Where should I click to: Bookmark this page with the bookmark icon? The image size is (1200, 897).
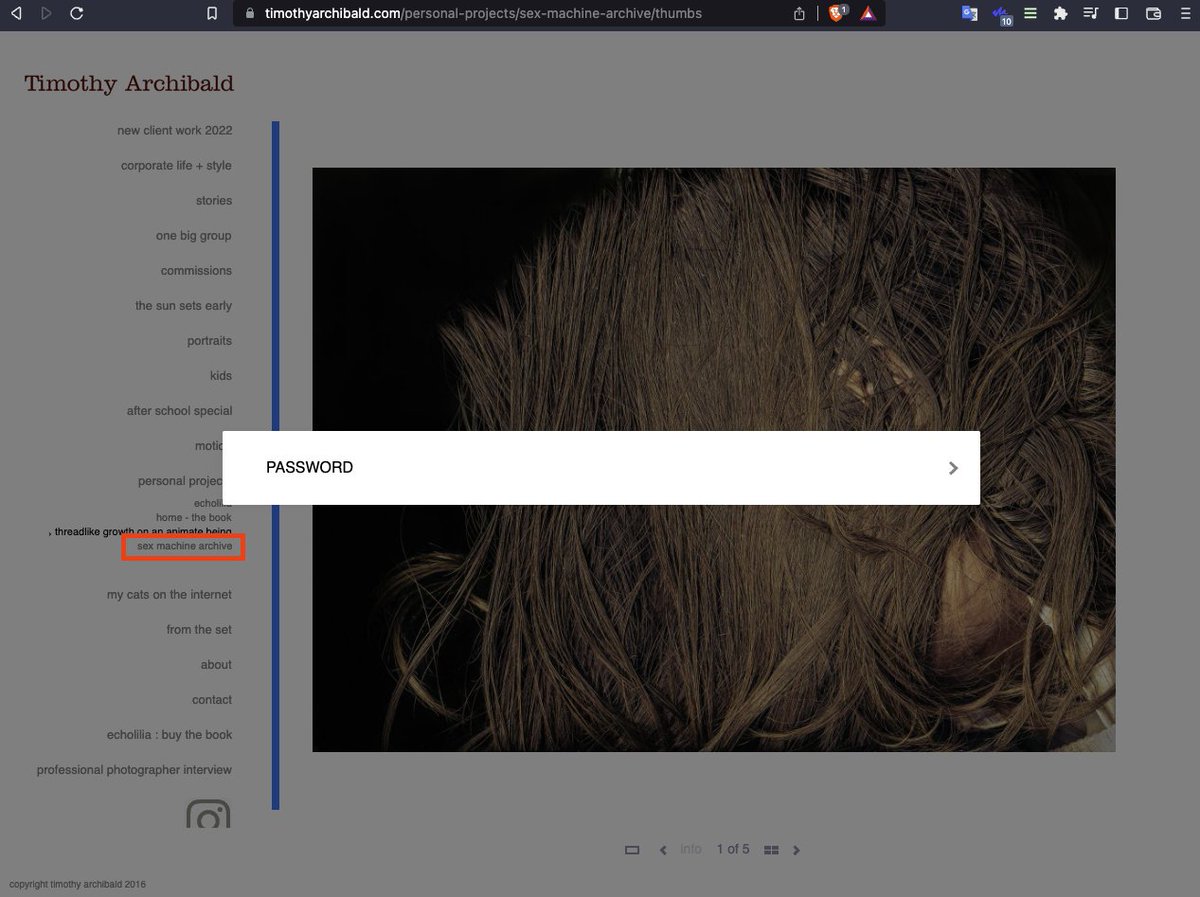pyautogui.click(x=211, y=14)
